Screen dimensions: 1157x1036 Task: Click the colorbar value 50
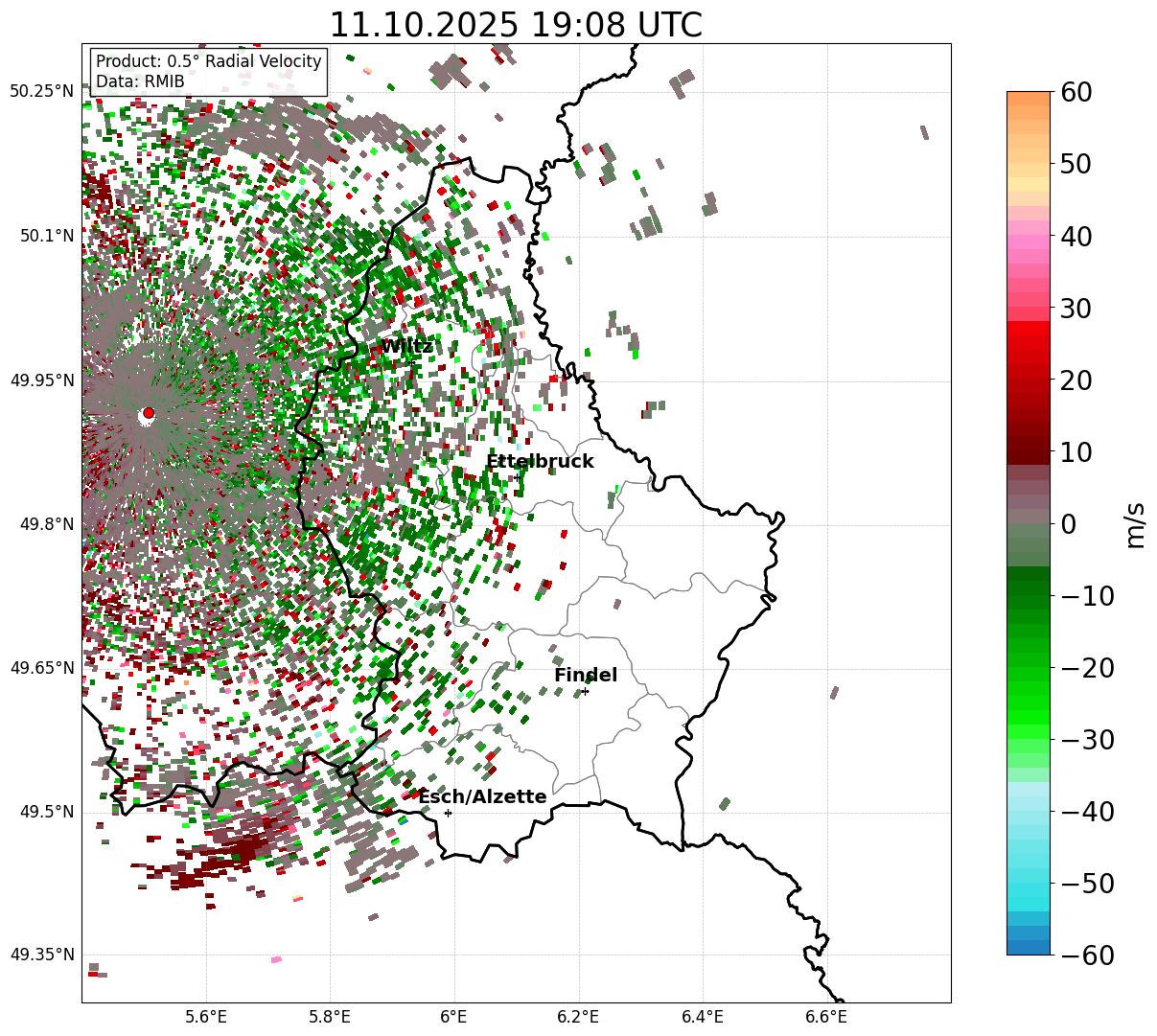[x=1075, y=164]
